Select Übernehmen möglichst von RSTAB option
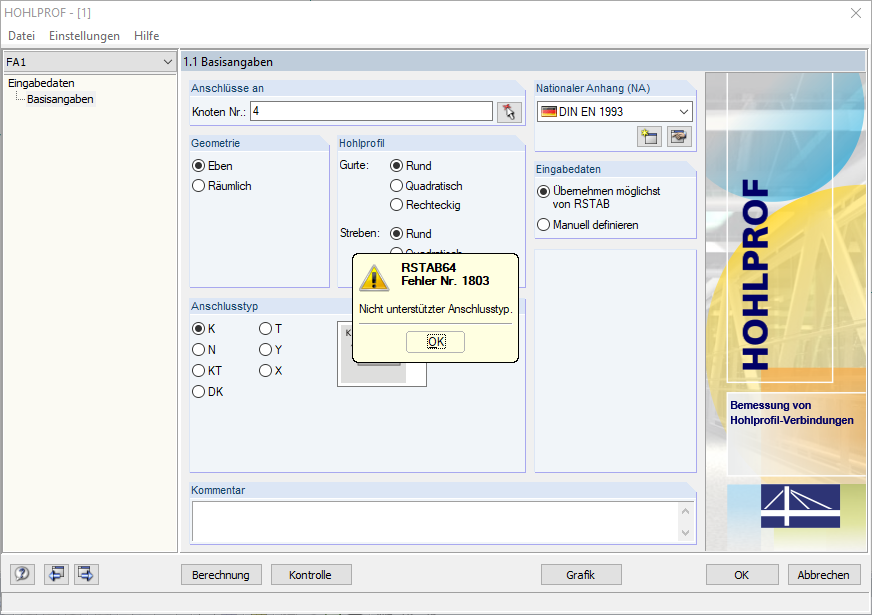The image size is (872, 615). coord(598,197)
